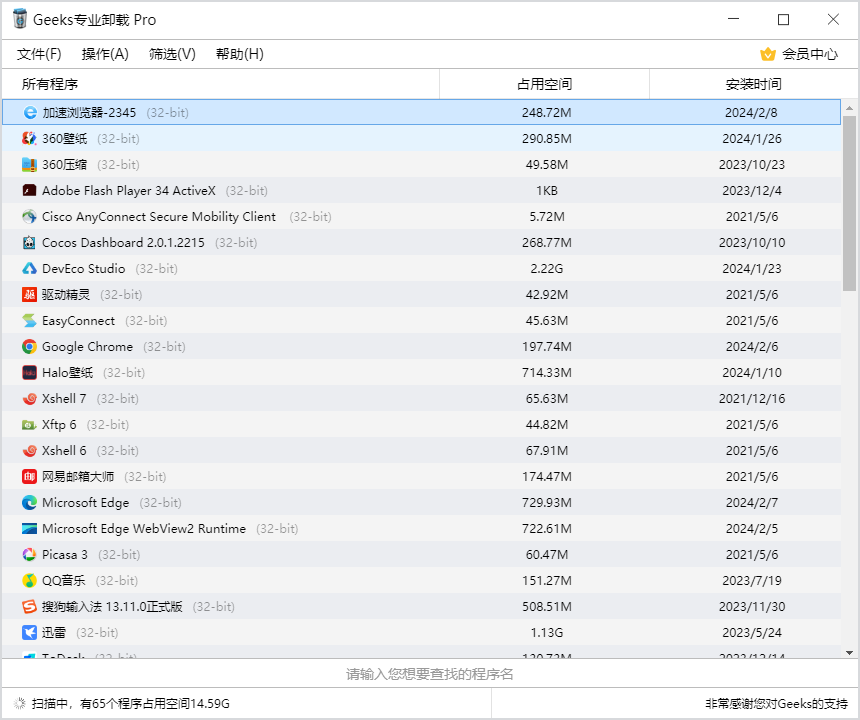Image resolution: width=860 pixels, height=720 pixels.
Task: Select the EasyConnect entry name
Action: click(x=78, y=321)
